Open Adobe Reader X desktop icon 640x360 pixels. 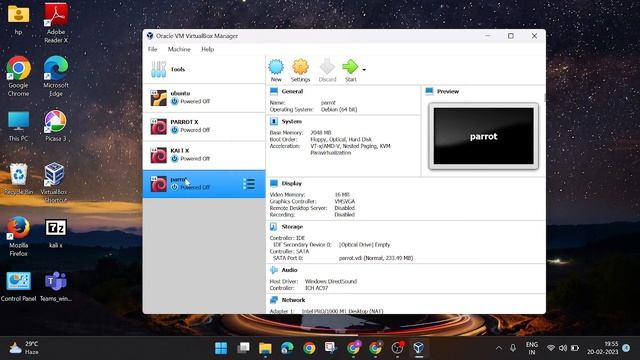(x=56, y=22)
